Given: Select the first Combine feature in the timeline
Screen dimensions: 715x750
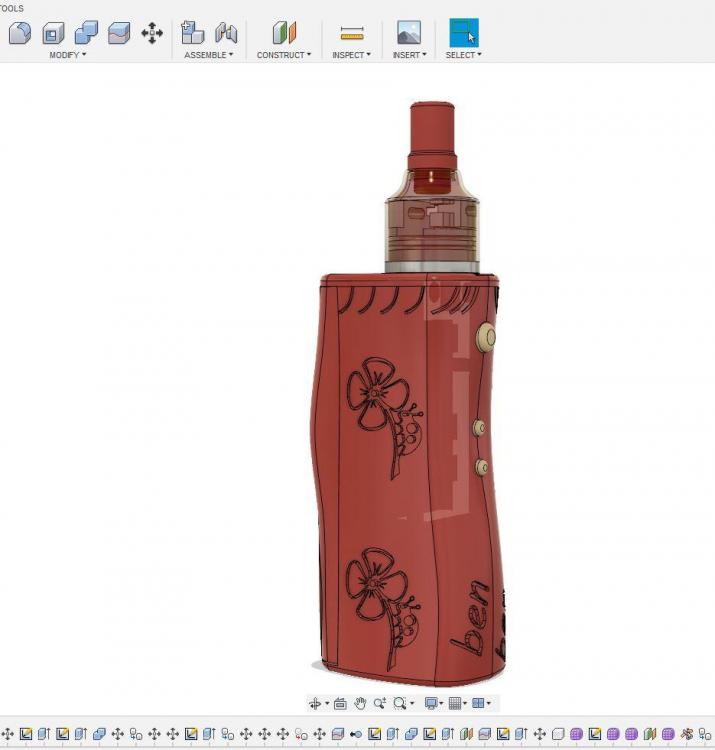Looking at the screenshot, I should pos(99,734).
